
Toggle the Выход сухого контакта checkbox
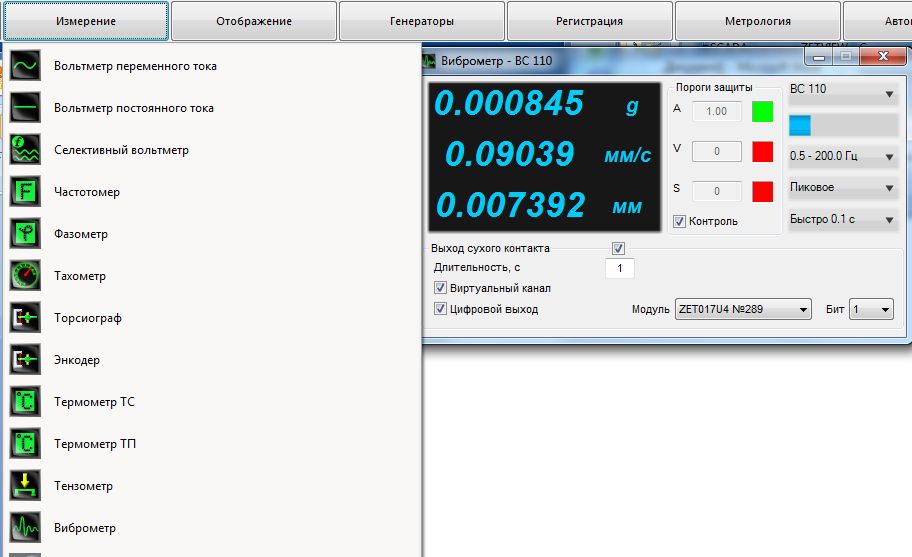click(618, 248)
